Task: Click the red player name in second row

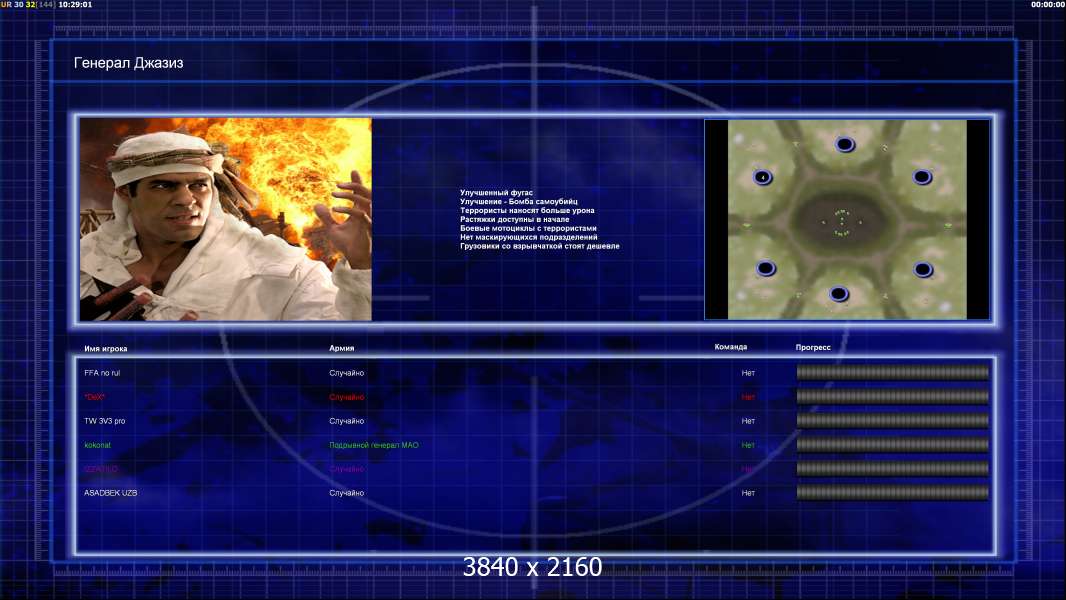Action: [93, 397]
